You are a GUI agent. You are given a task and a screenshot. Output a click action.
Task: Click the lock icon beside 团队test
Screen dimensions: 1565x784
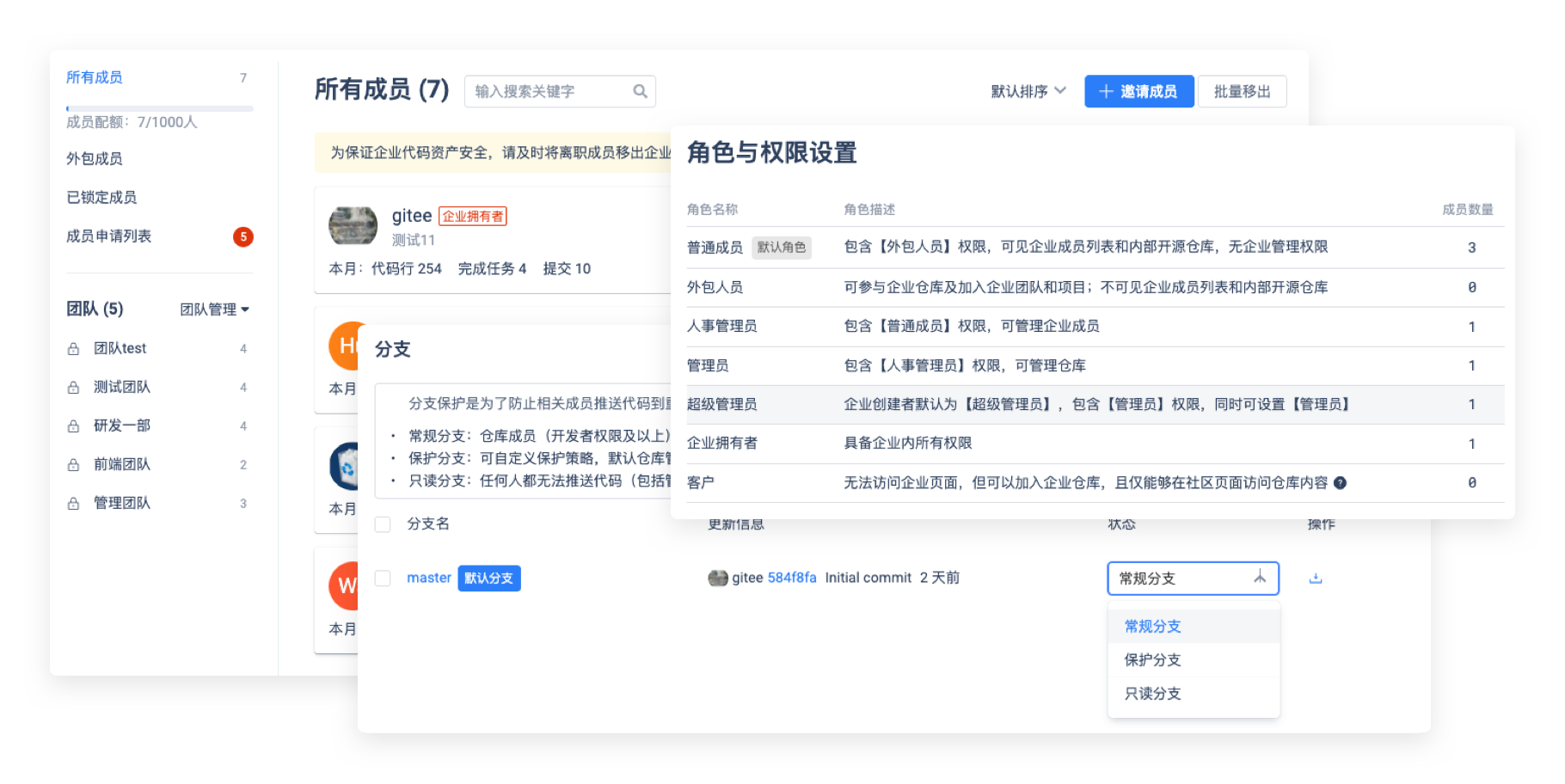click(74, 349)
